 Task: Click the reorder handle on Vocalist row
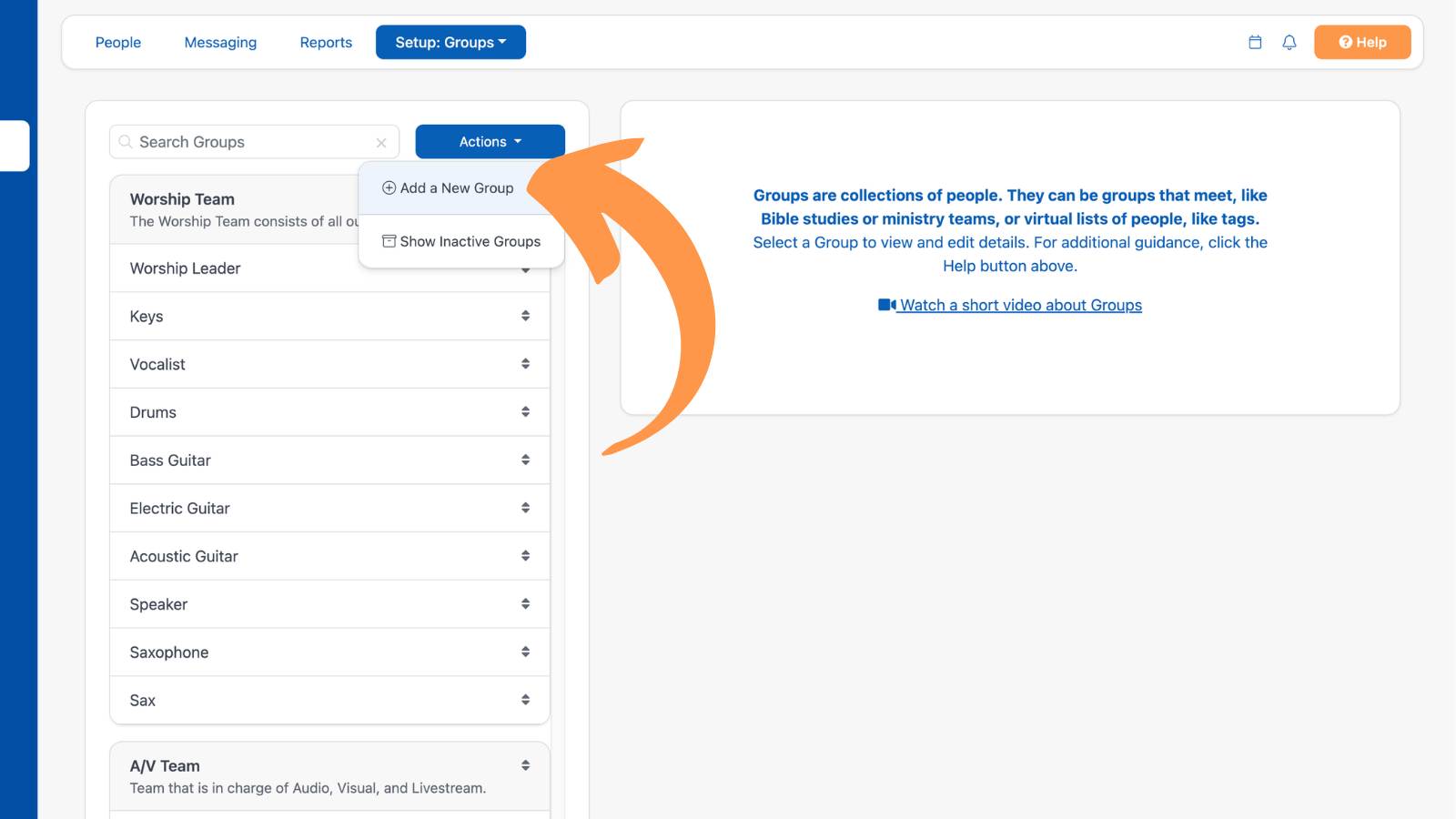(x=525, y=364)
